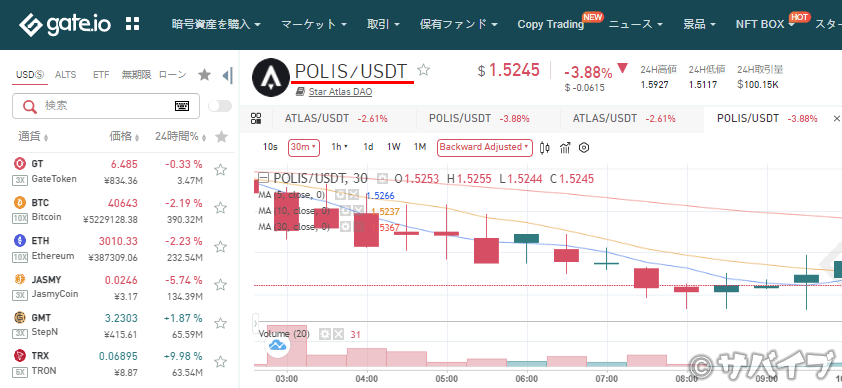Collapse the POLIS/USDT, 30 chart legend
The height and width of the screenshot is (388, 842).
(x=263, y=178)
